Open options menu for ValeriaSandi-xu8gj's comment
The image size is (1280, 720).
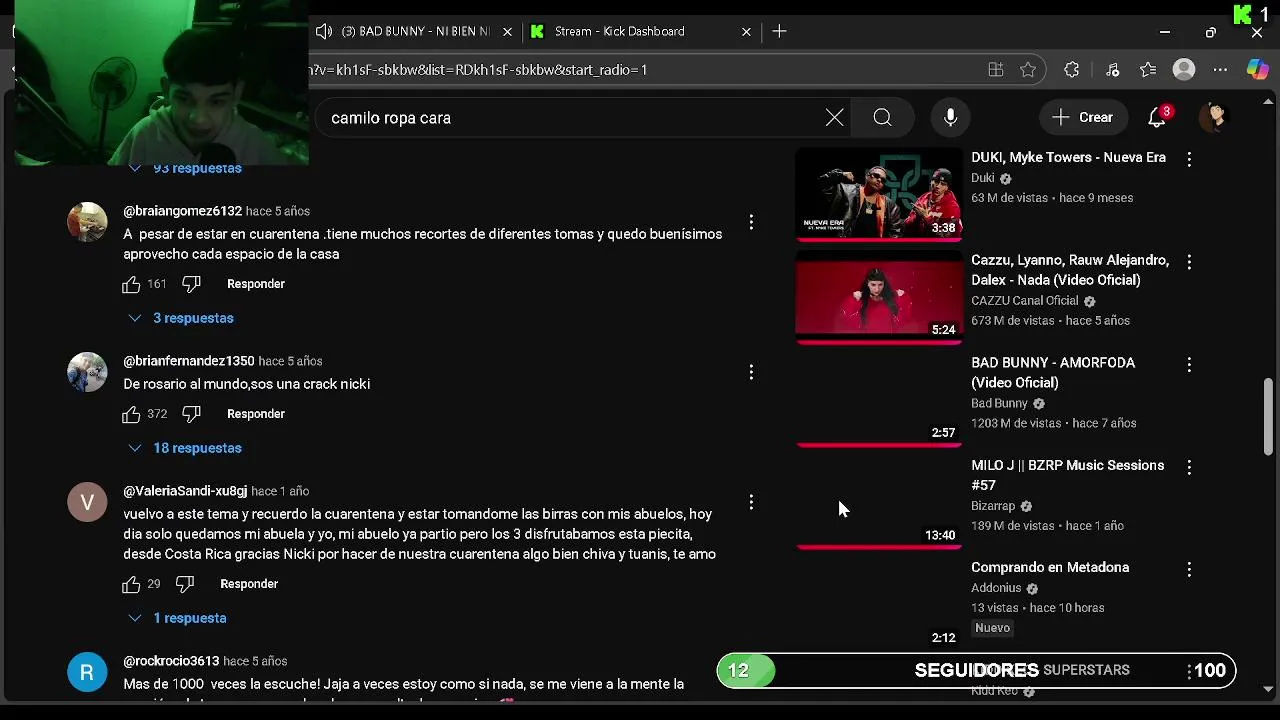click(751, 502)
